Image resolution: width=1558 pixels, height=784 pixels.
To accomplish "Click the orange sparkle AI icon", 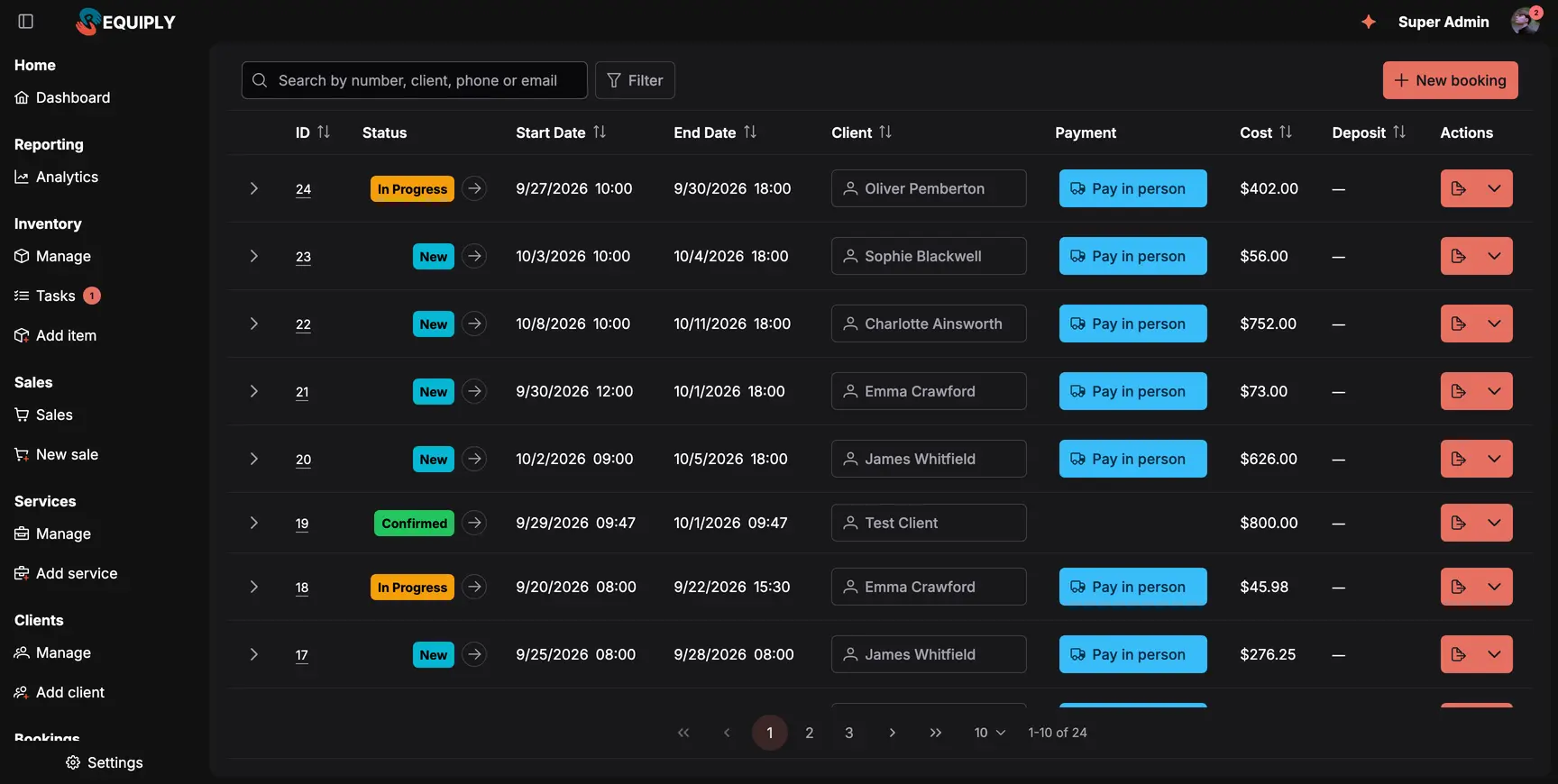I will [1369, 22].
